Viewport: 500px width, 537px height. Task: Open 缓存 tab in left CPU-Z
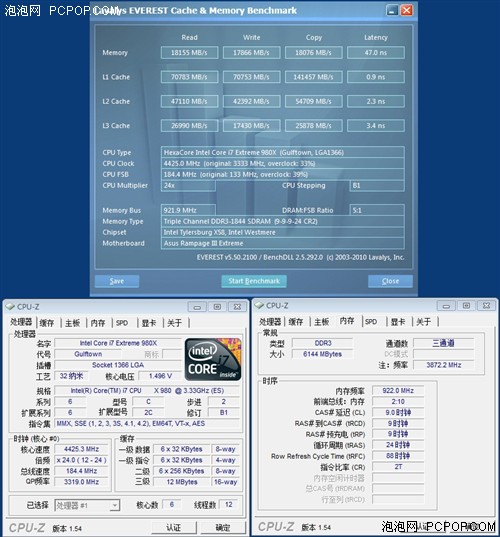coord(47,323)
